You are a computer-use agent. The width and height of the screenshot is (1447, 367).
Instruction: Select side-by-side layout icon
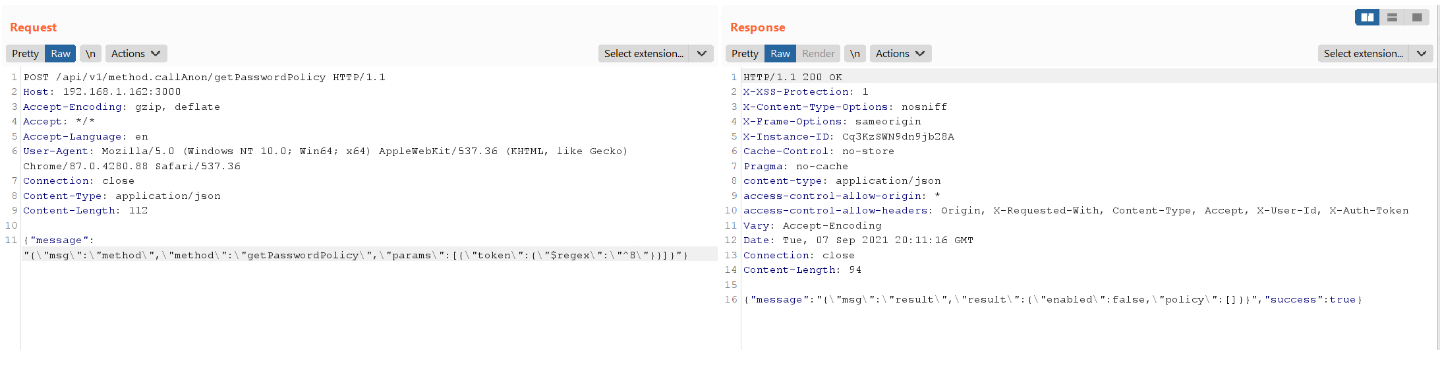(1367, 17)
